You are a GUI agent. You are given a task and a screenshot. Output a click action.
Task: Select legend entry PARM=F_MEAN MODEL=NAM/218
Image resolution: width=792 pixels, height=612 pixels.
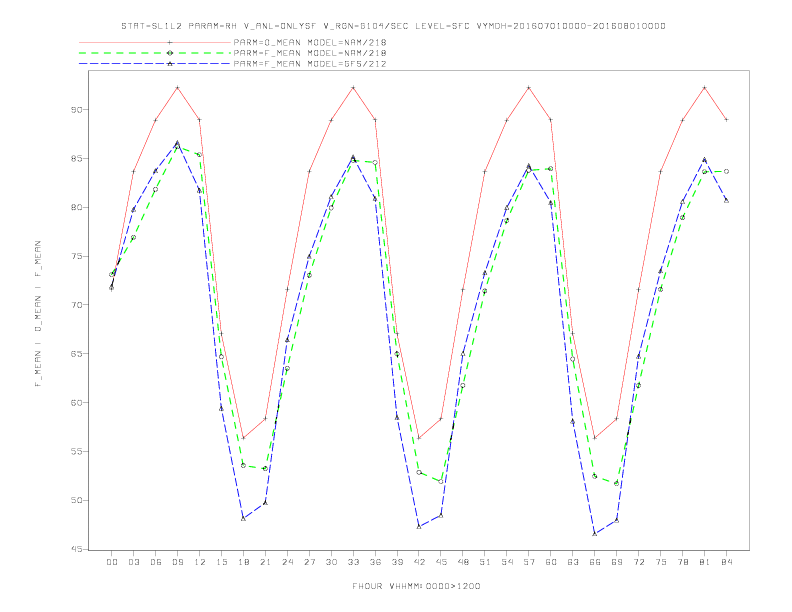[310, 53]
